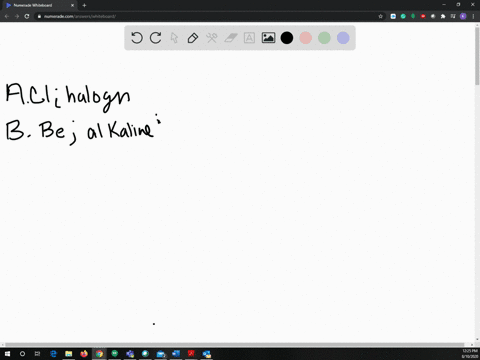Open the green circular extension icon
Viewport: 480px width, 360px height.
pyautogui.click(x=403, y=16)
